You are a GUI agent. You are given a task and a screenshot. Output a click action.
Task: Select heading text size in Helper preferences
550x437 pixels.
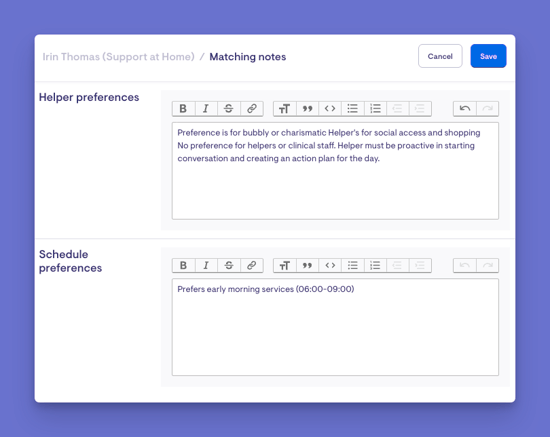284,109
